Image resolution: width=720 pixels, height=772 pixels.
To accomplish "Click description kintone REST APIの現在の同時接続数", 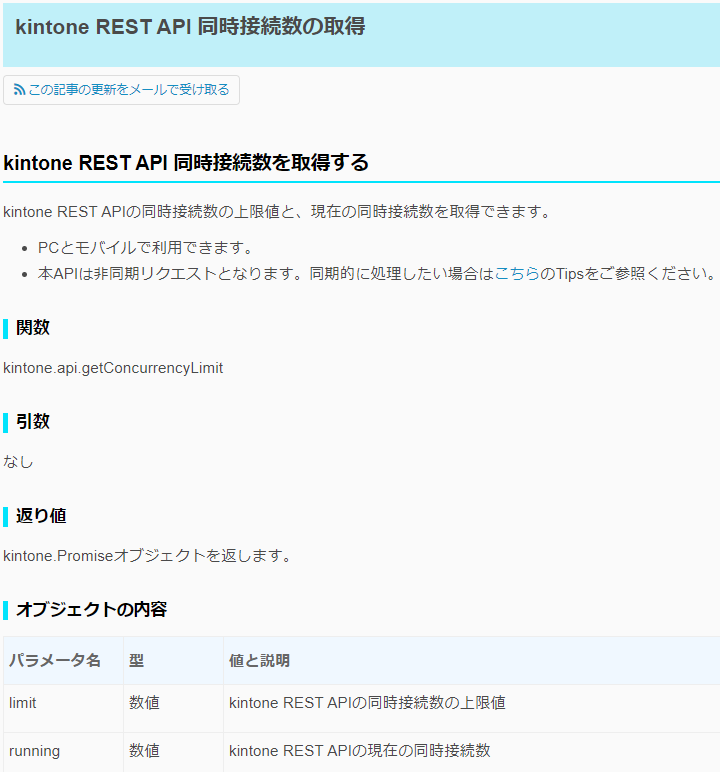I will click(x=360, y=750).
